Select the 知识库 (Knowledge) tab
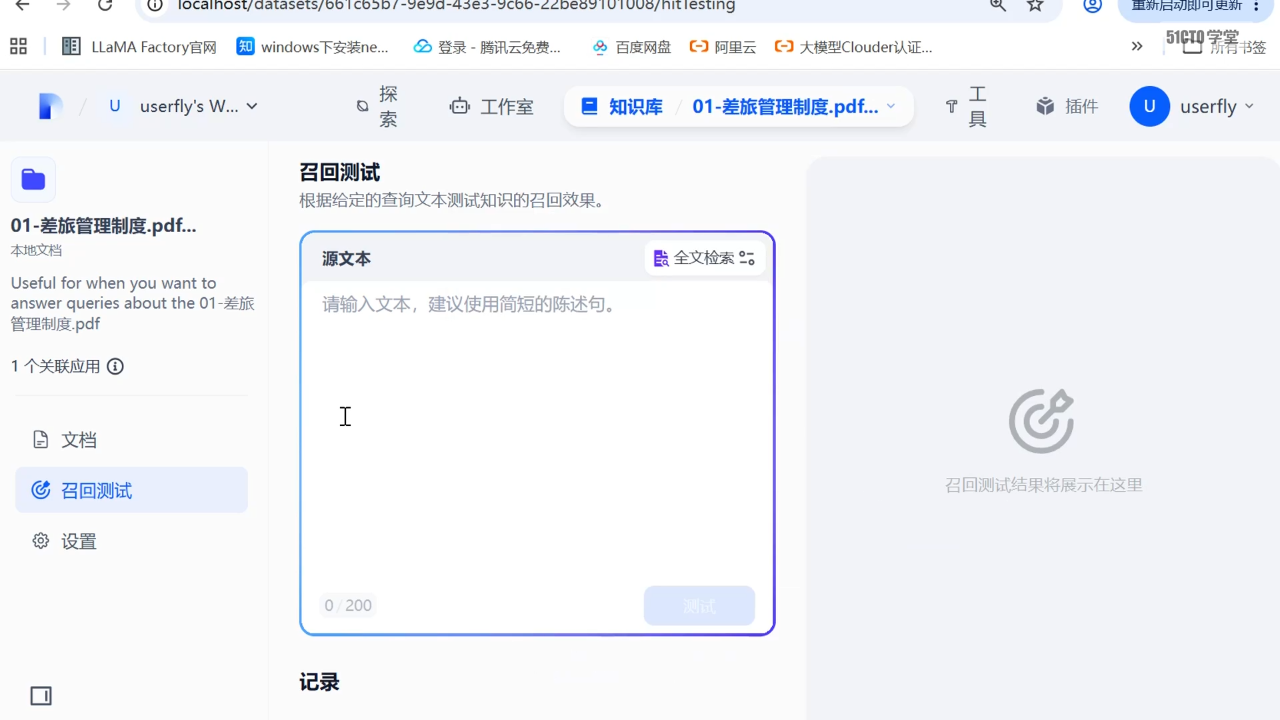The height and width of the screenshot is (720, 1280). pyautogui.click(x=622, y=106)
